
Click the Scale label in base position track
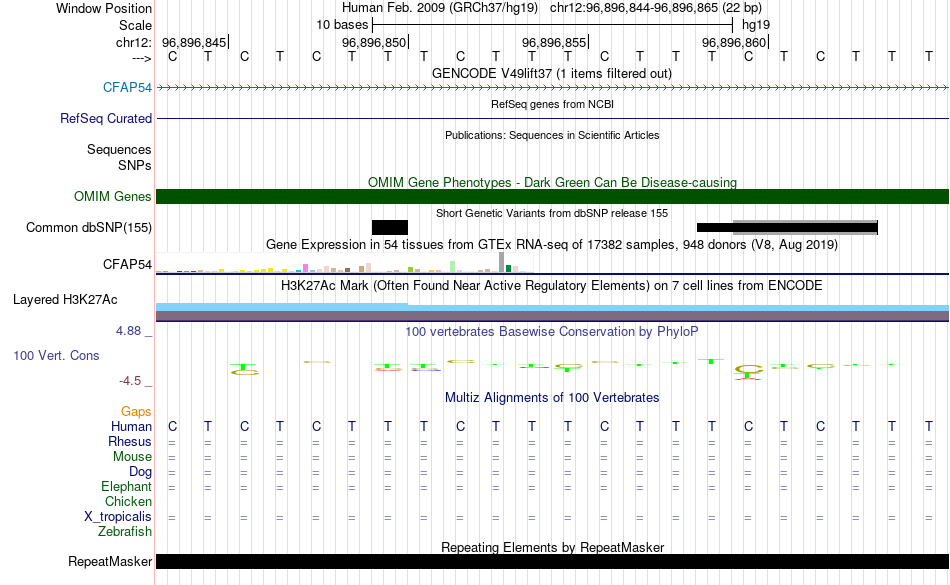(135, 25)
